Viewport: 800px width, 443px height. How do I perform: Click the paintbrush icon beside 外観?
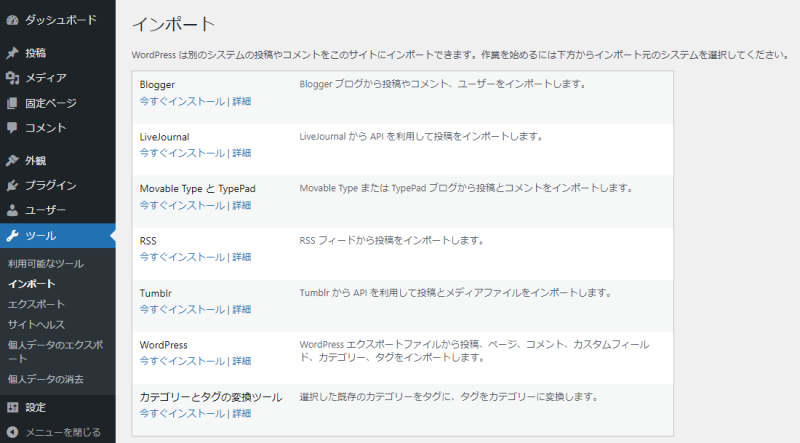click(x=11, y=160)
